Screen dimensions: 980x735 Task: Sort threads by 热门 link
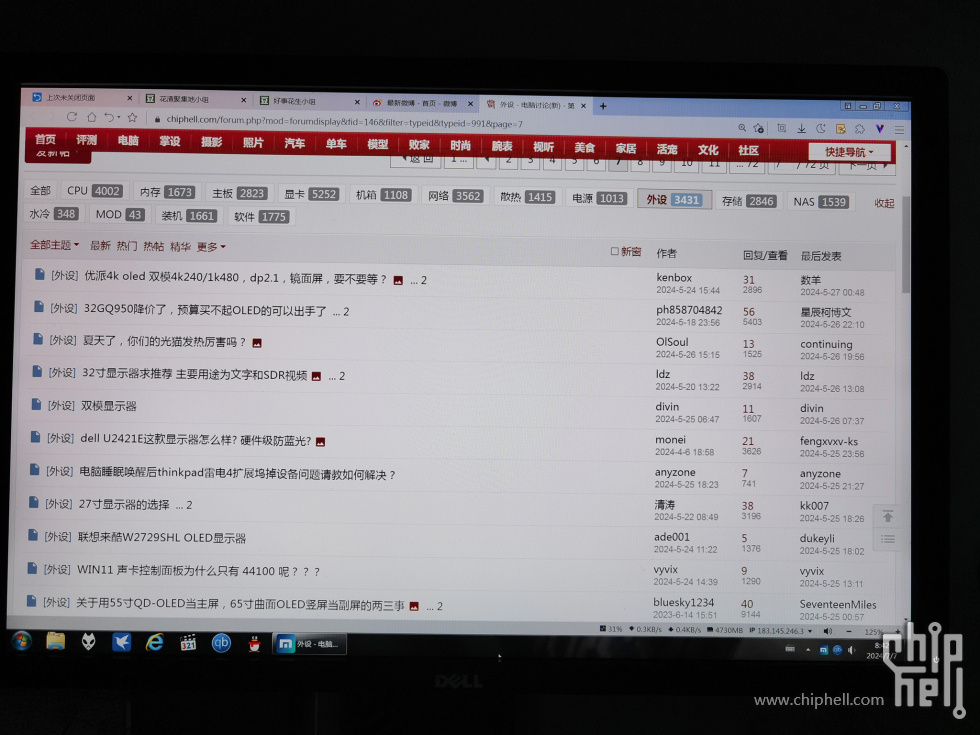[127, 246]
